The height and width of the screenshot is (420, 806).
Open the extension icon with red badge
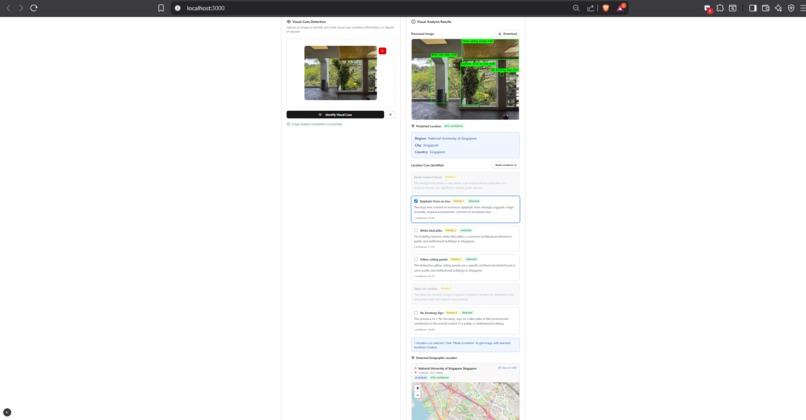(x=708, y=9)
